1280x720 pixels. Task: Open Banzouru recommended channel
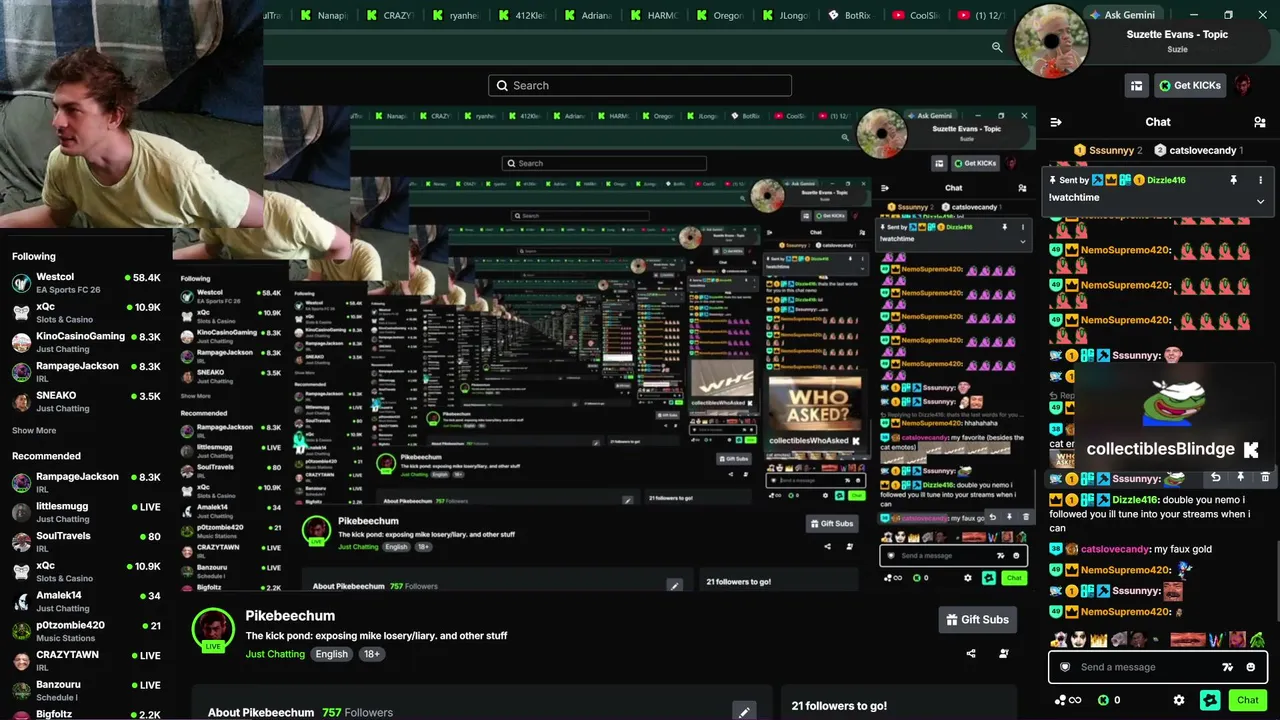pyautogui.click(x=85, y=690)
